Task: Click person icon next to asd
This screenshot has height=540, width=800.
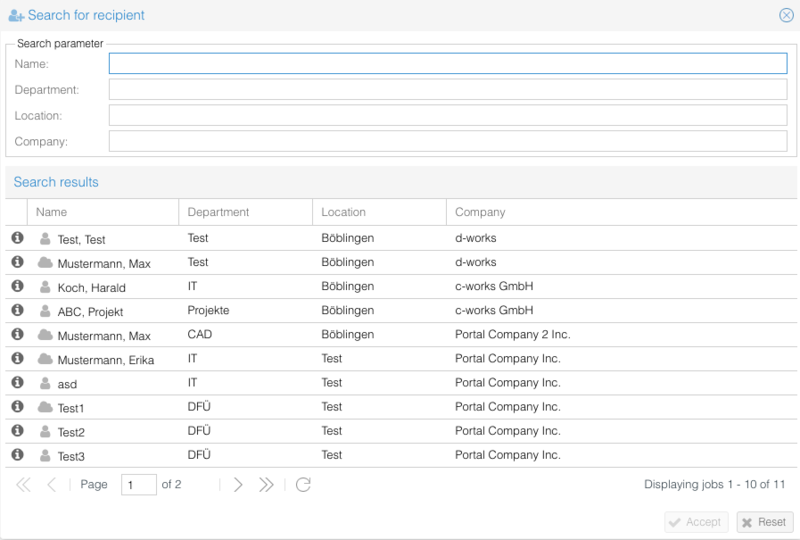Action: 45,383
